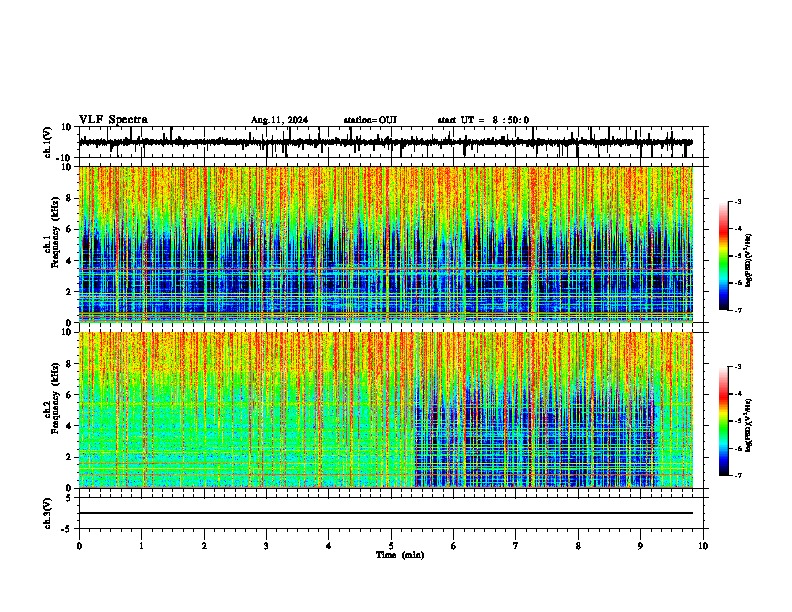
Task: Click the "VLF Spectra" plot title
Action: [x=113, y=120]
